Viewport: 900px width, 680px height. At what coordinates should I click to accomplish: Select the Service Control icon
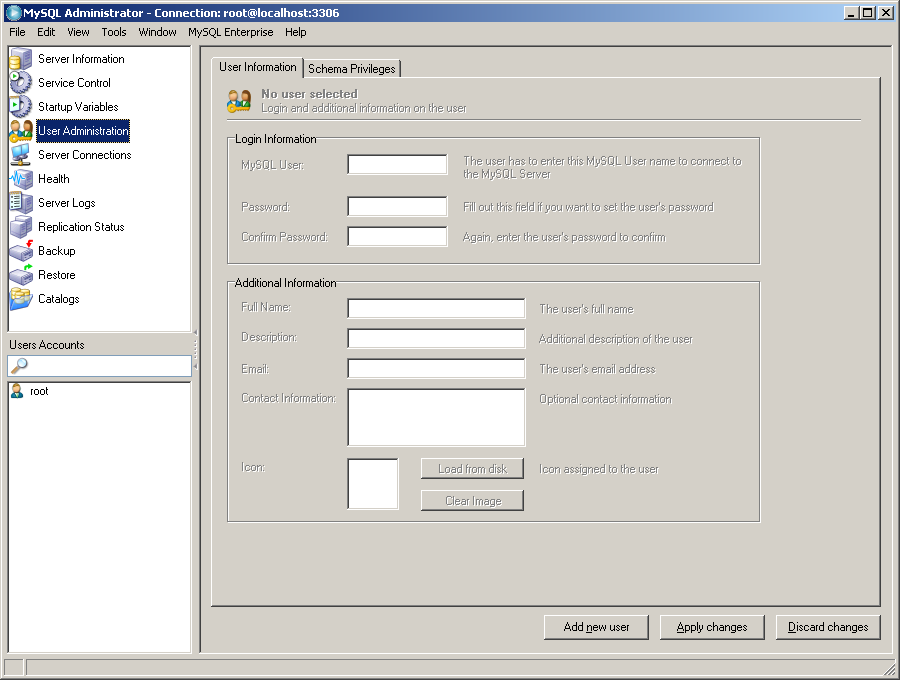pyautogui.click(x=20, y=83)
